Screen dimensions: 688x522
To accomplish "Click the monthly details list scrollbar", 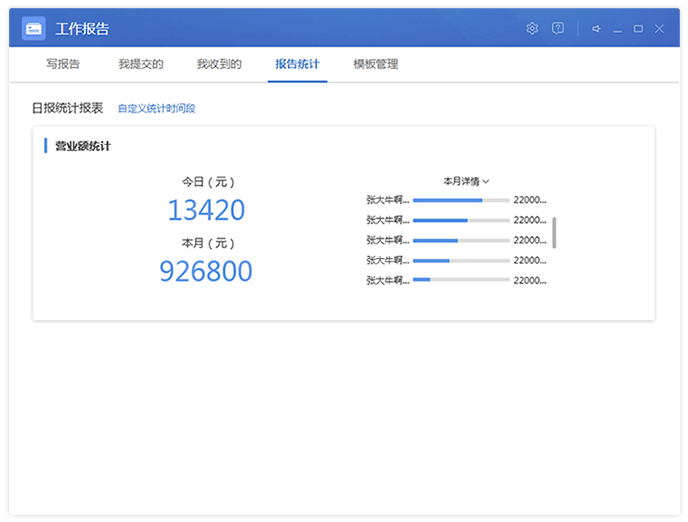I will point(554,232).
